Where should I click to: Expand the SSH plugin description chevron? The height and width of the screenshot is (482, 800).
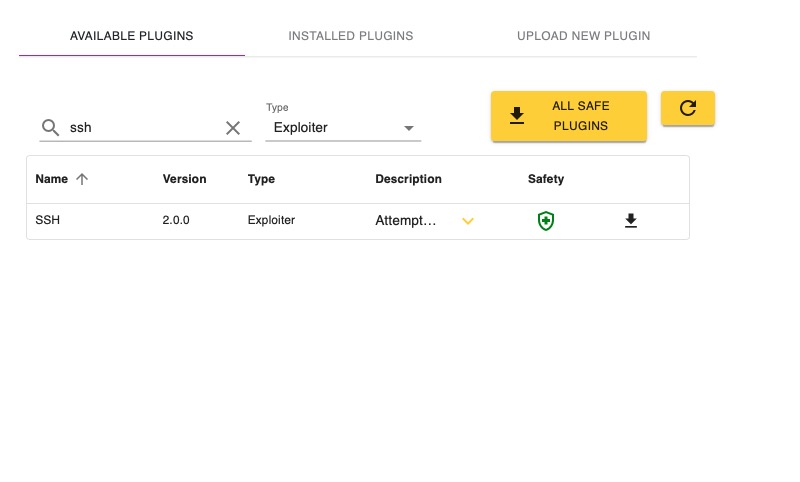[467, 221]
